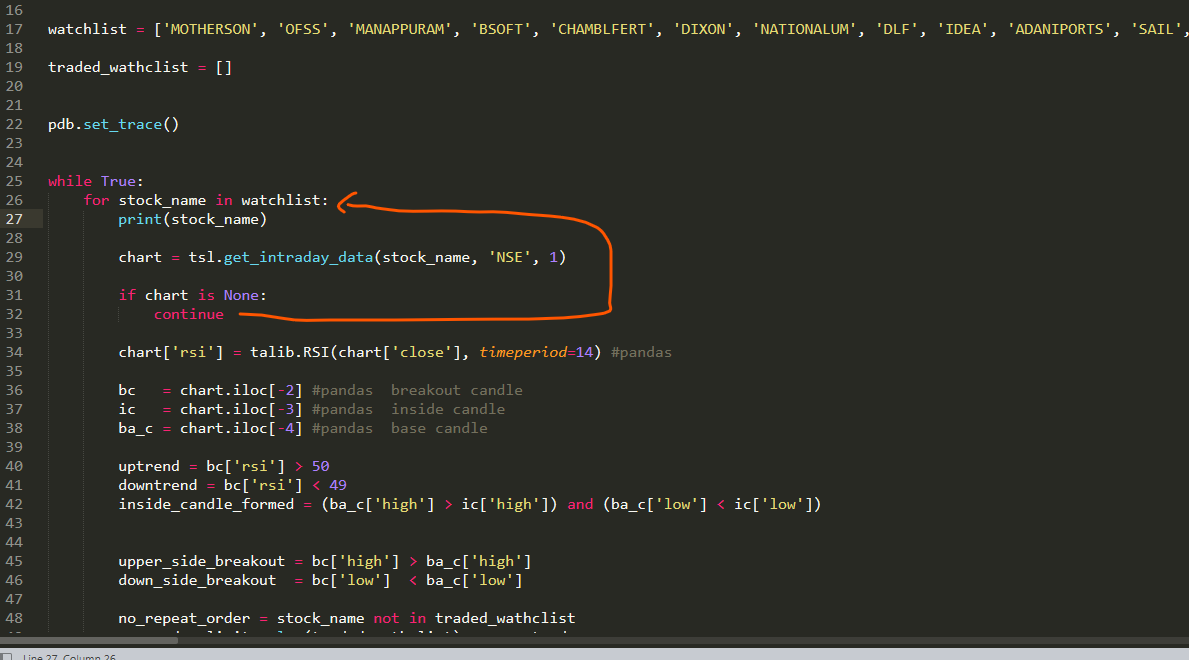Click the 'breakout candle' comment text
Screen dimensions: 1189x660
456,390
